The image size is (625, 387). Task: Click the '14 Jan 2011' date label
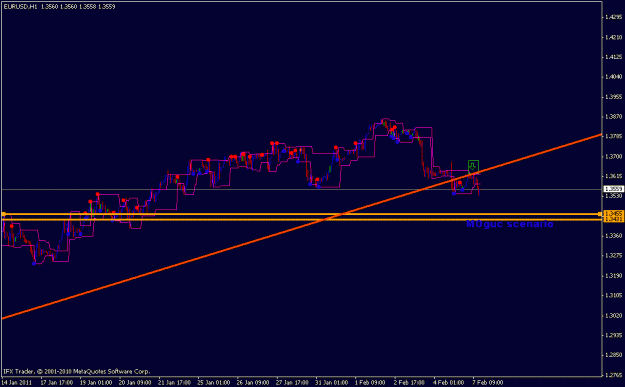point(15,383)
